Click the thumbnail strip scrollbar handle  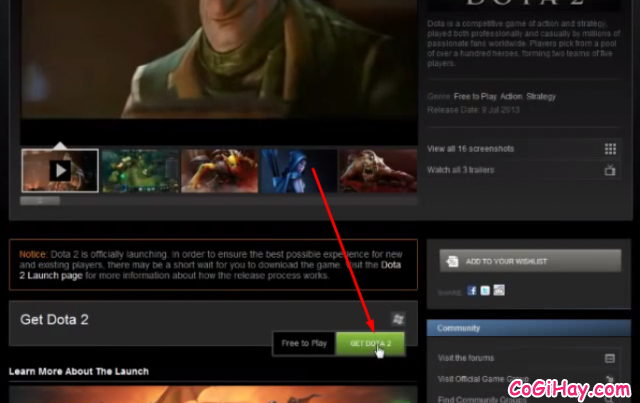pos(40,200)
